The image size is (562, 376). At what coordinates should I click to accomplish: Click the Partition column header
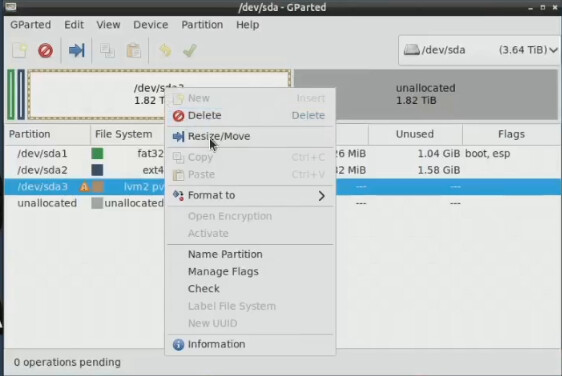(x=47, y=134)
